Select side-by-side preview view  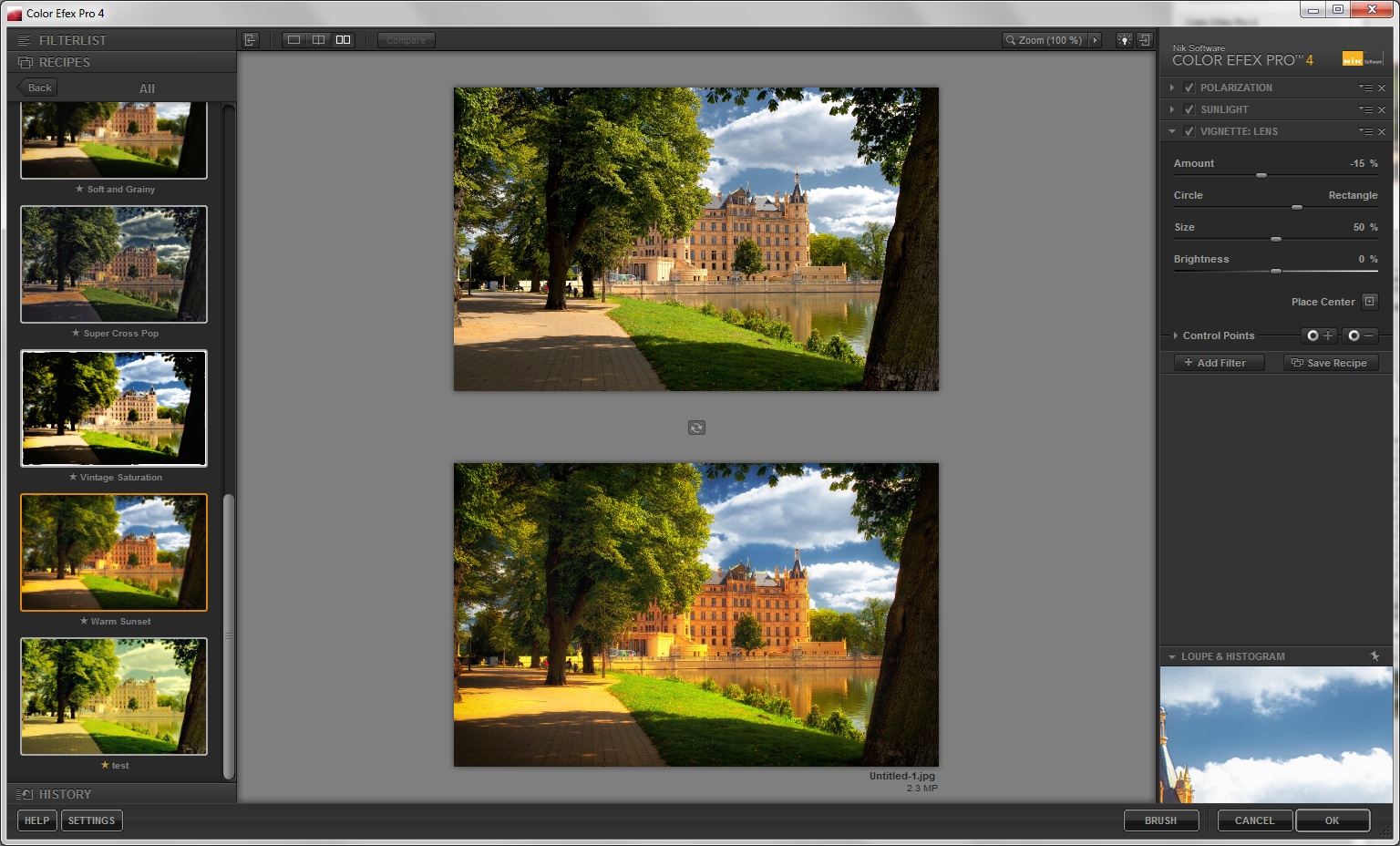click(x=343, y=40)
